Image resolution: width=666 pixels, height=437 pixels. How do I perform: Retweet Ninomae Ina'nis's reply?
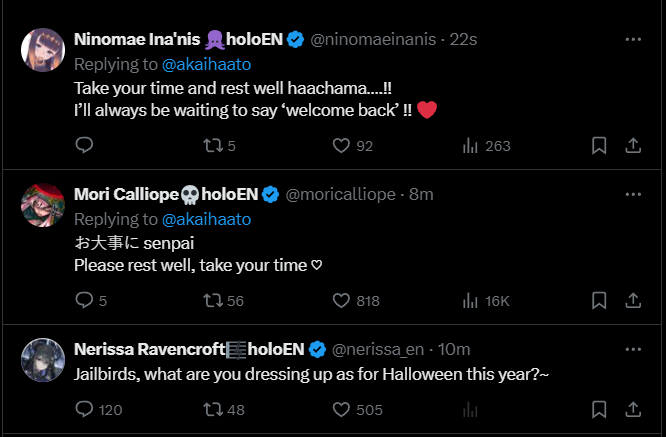pyautogui.click(x=212, y=146)
